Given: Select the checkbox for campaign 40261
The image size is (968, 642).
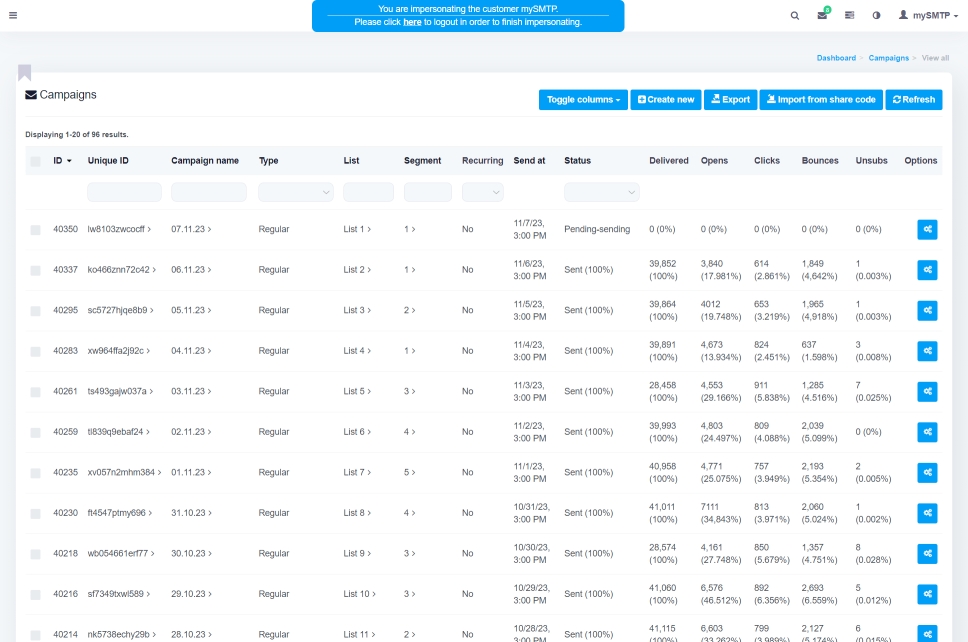Looking at the screenshot, I should pos(35,392).
